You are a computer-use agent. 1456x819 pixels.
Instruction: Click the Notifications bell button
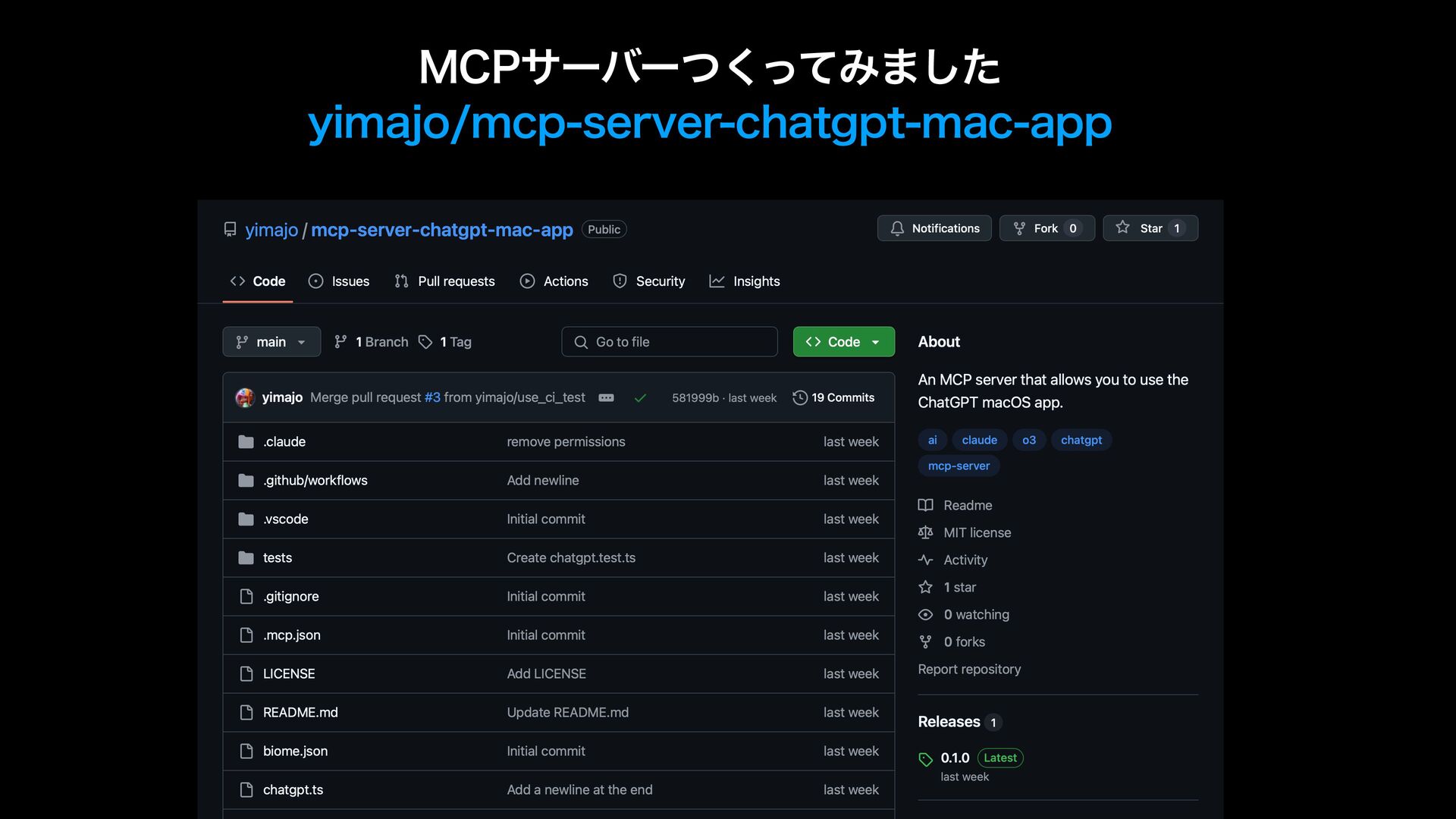(934, 228)
